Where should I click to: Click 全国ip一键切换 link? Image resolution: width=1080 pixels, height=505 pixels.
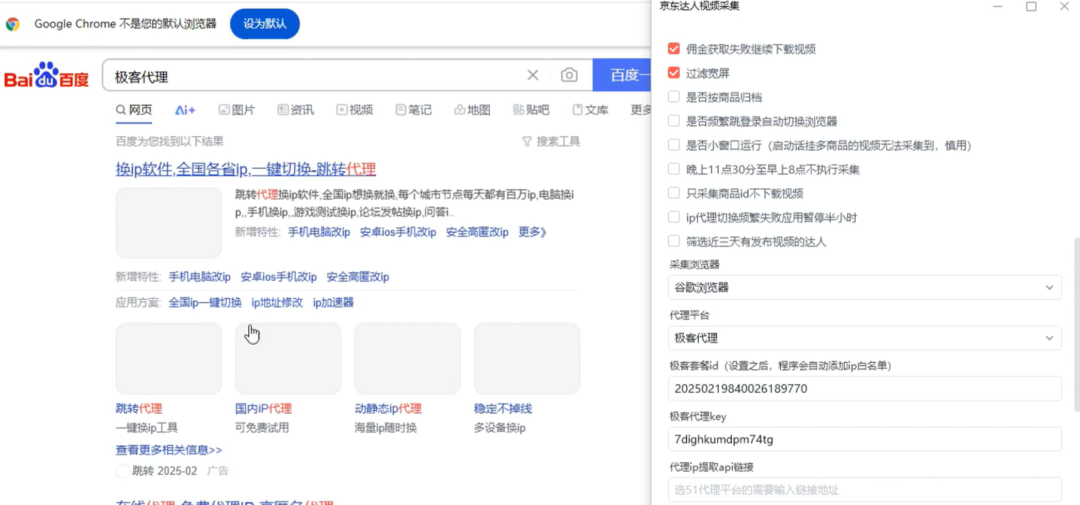[205, 302]
